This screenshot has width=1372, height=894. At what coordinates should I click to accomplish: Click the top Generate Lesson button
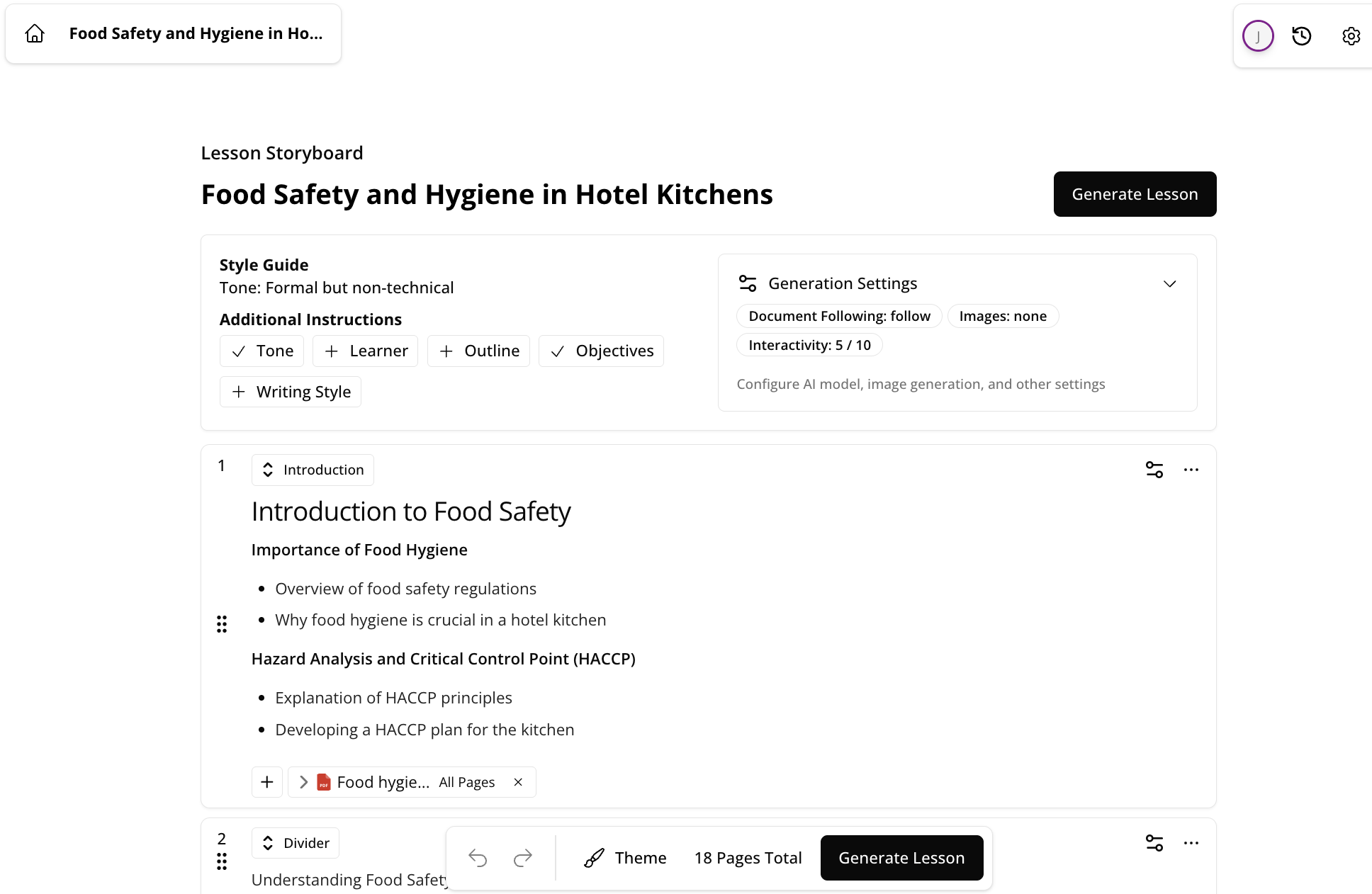pos(1135,194)
